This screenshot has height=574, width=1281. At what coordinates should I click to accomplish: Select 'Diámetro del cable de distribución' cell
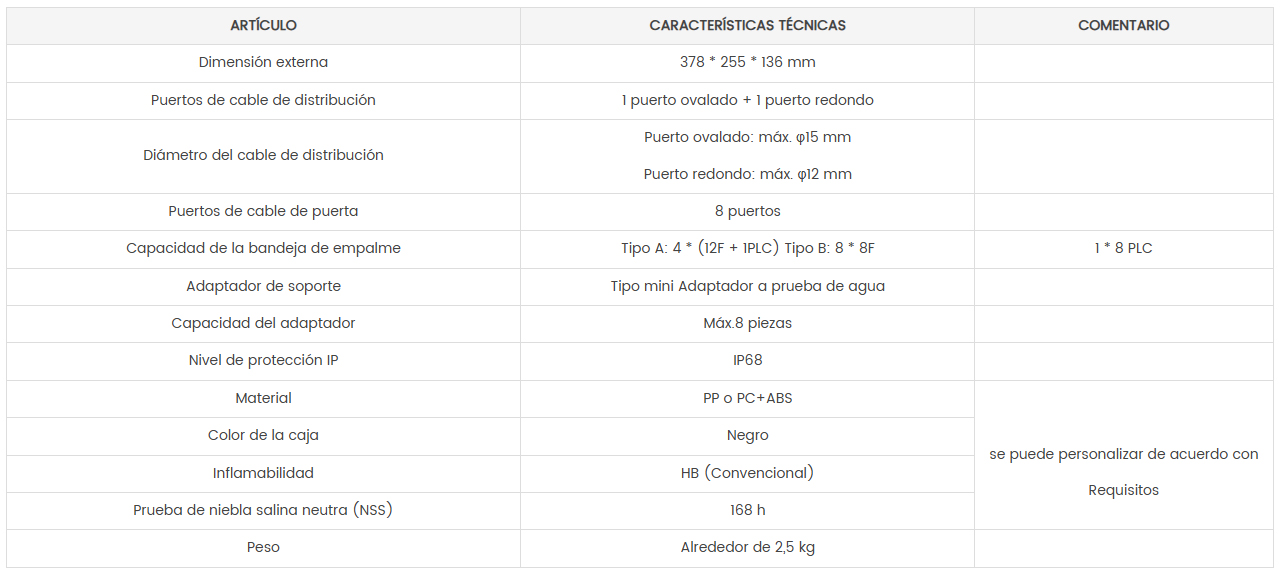(263, 155)
